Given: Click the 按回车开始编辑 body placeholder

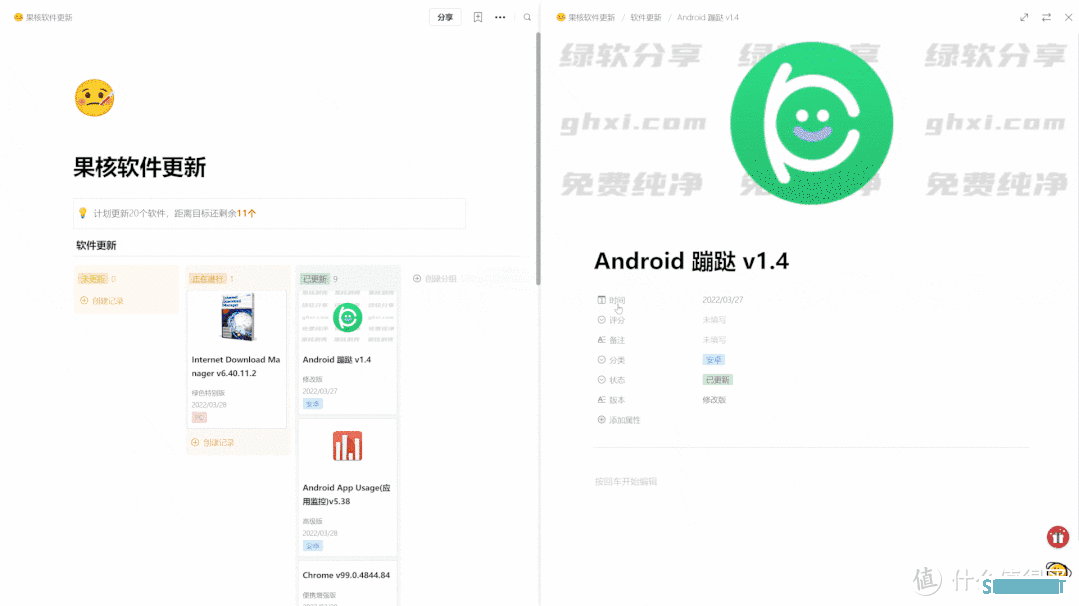Looking at the screenshot, I should (626, 481).
